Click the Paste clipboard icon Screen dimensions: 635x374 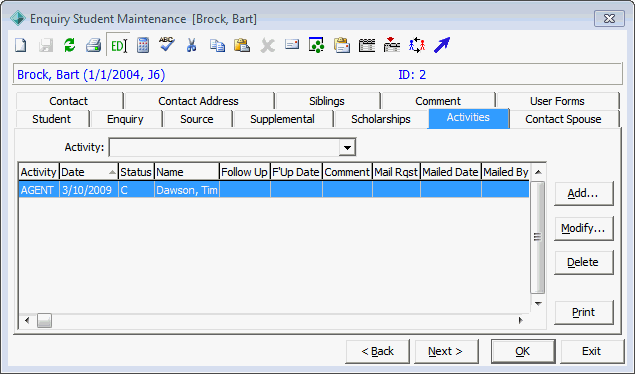click(x=242, y=45)
